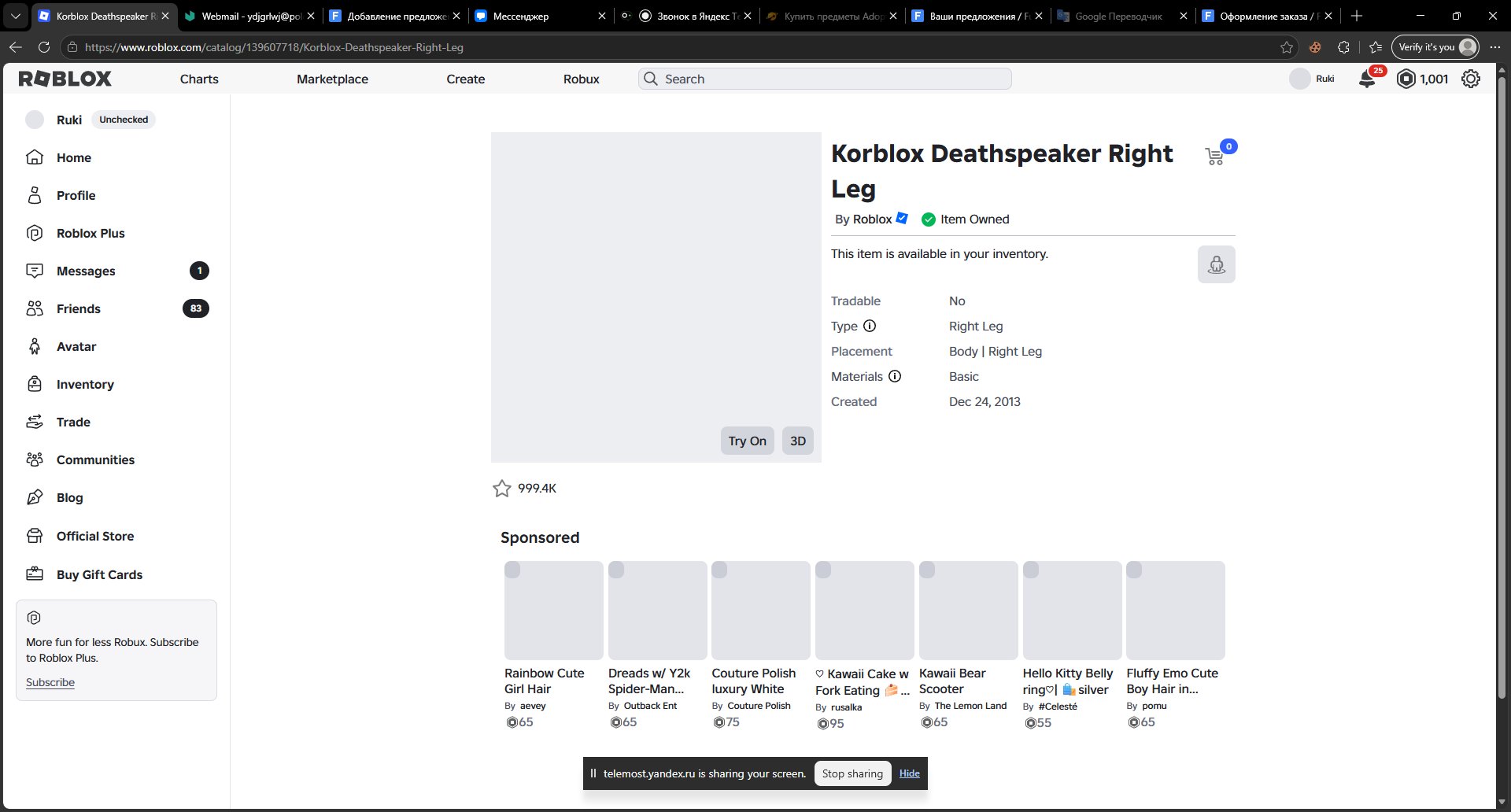The image size is (1511, 812).
Task: Switch item preview to 3D
Action: point(798,441)
